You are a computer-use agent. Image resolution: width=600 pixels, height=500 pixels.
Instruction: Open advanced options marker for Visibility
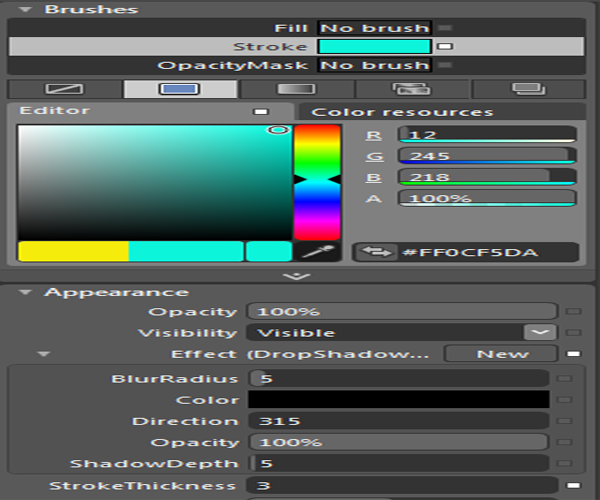click(x=573, y=332)
